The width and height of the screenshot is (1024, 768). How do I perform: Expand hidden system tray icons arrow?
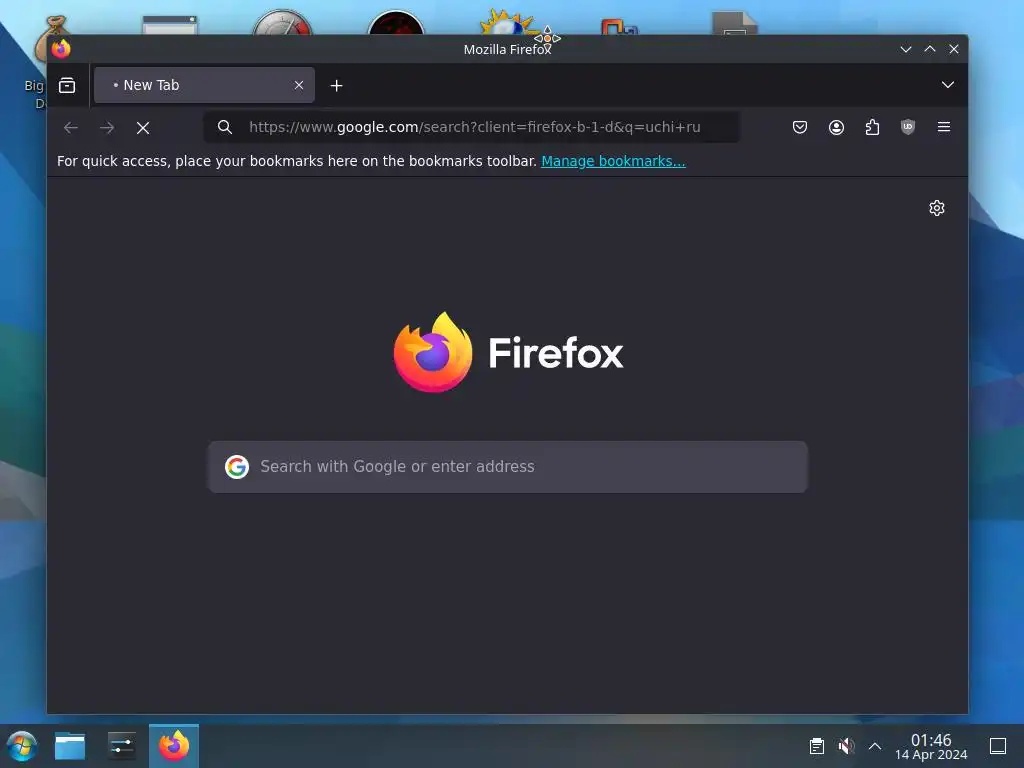[874, 746]
